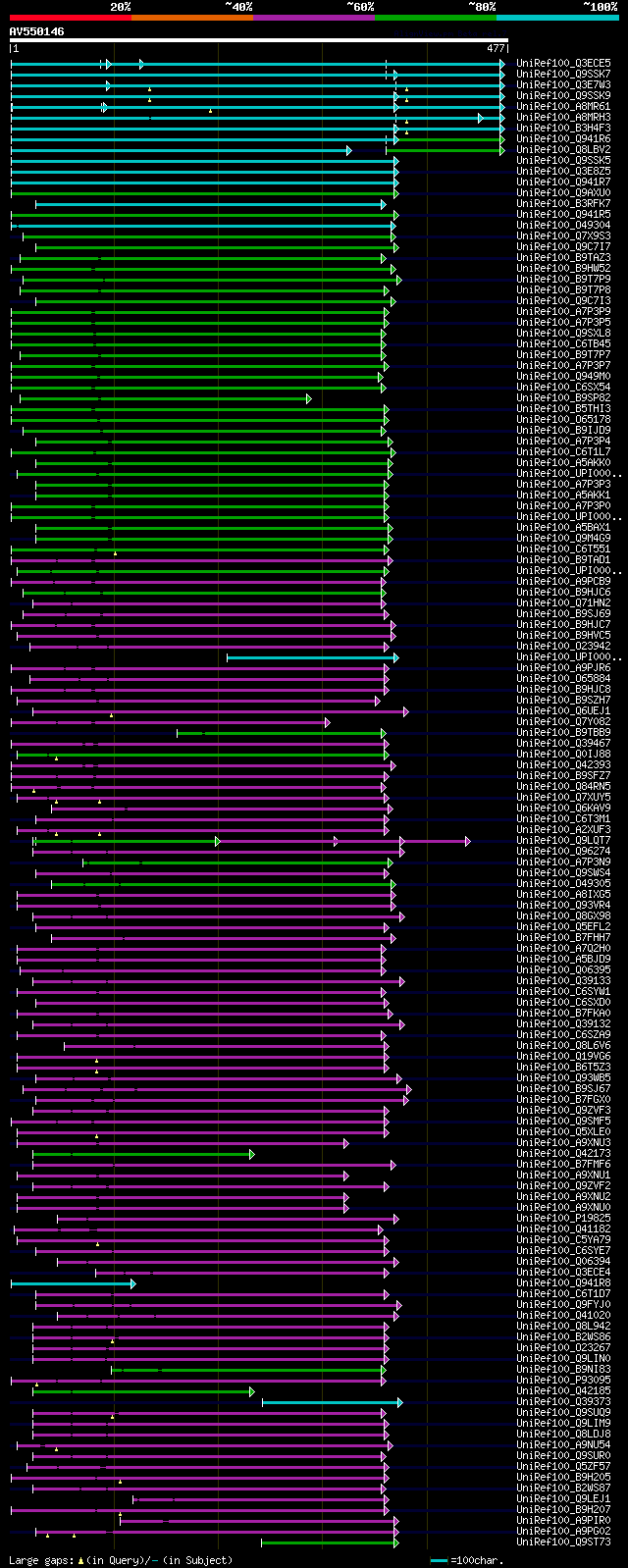Image resolution: width=628 pixels, height=1568 pixels.
Task: Select label UniRef100_Q941R5
Action: [x=563, y=214]
